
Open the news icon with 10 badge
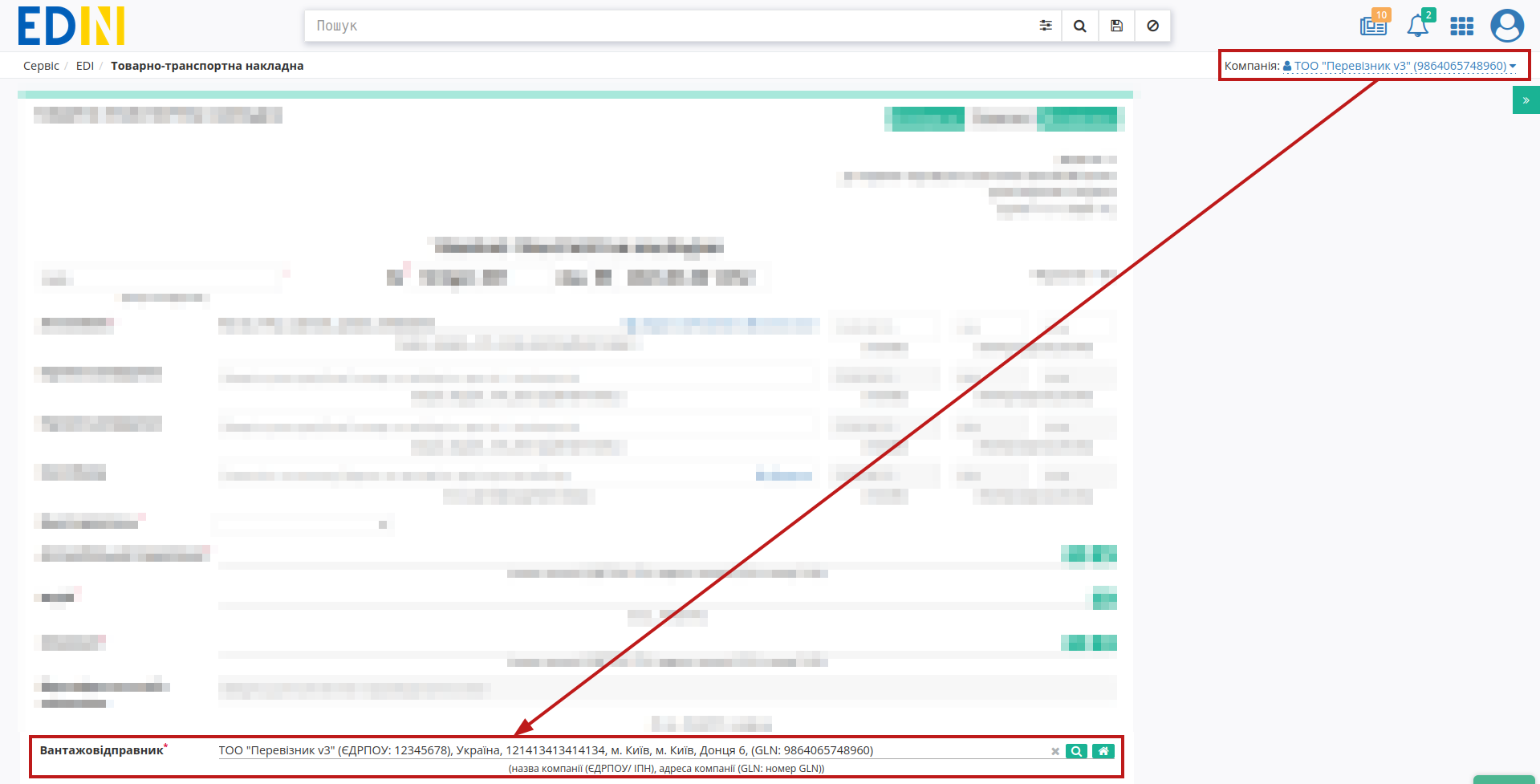tap(1374, 24)
